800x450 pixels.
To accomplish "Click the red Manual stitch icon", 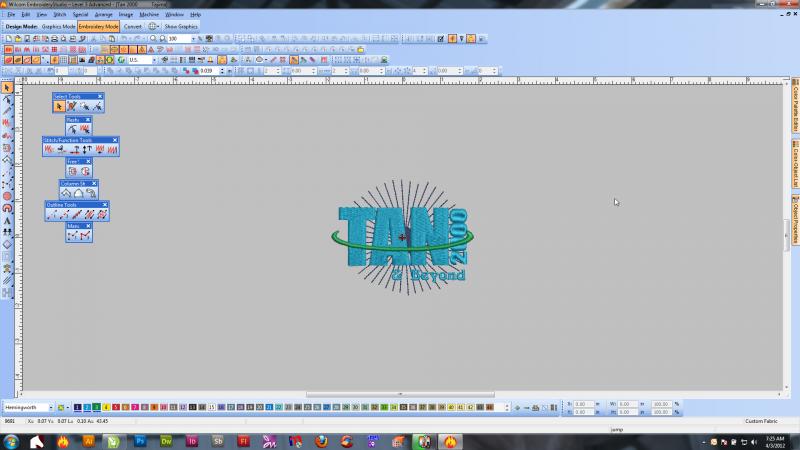I will (85, 235).
